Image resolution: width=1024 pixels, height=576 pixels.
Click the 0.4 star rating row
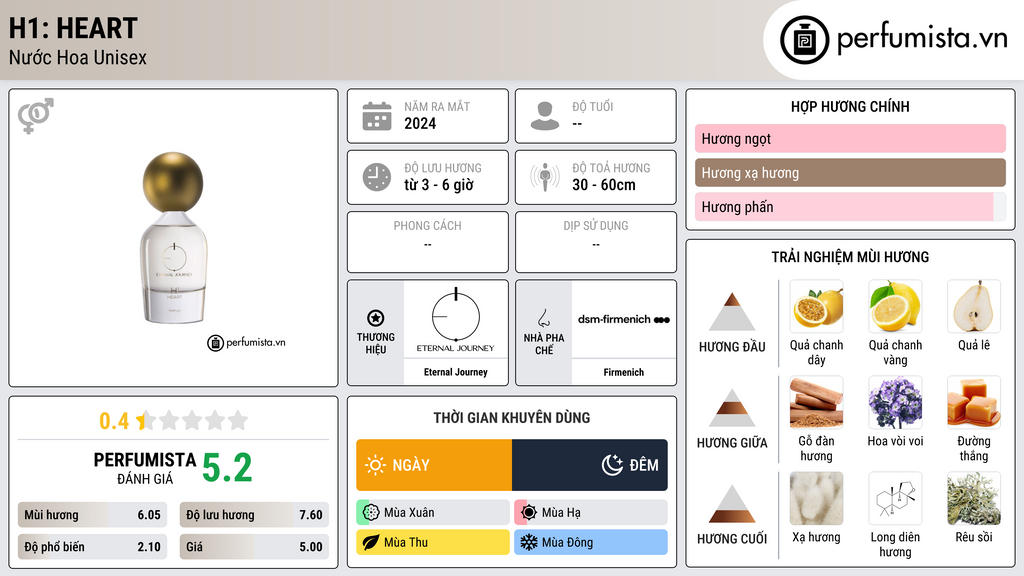click(174, 421)
